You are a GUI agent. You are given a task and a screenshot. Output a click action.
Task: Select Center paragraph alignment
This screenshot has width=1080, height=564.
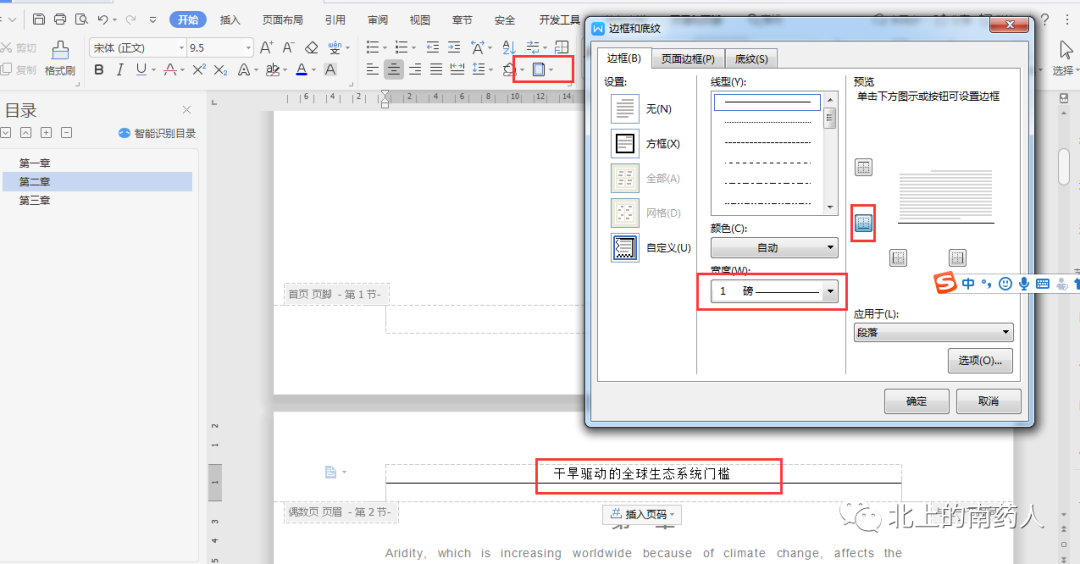coord(394,70)
